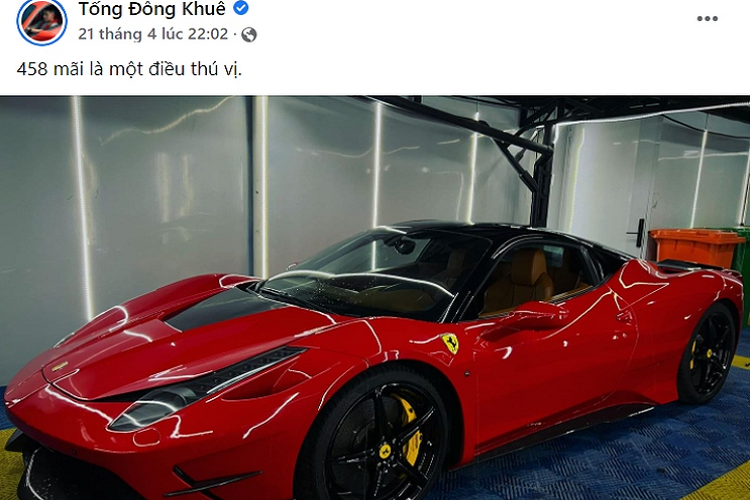Open the Tống Đông Khuê profile name link
Image resolution: width=750 pixels, height=500 pixels.
152,9
